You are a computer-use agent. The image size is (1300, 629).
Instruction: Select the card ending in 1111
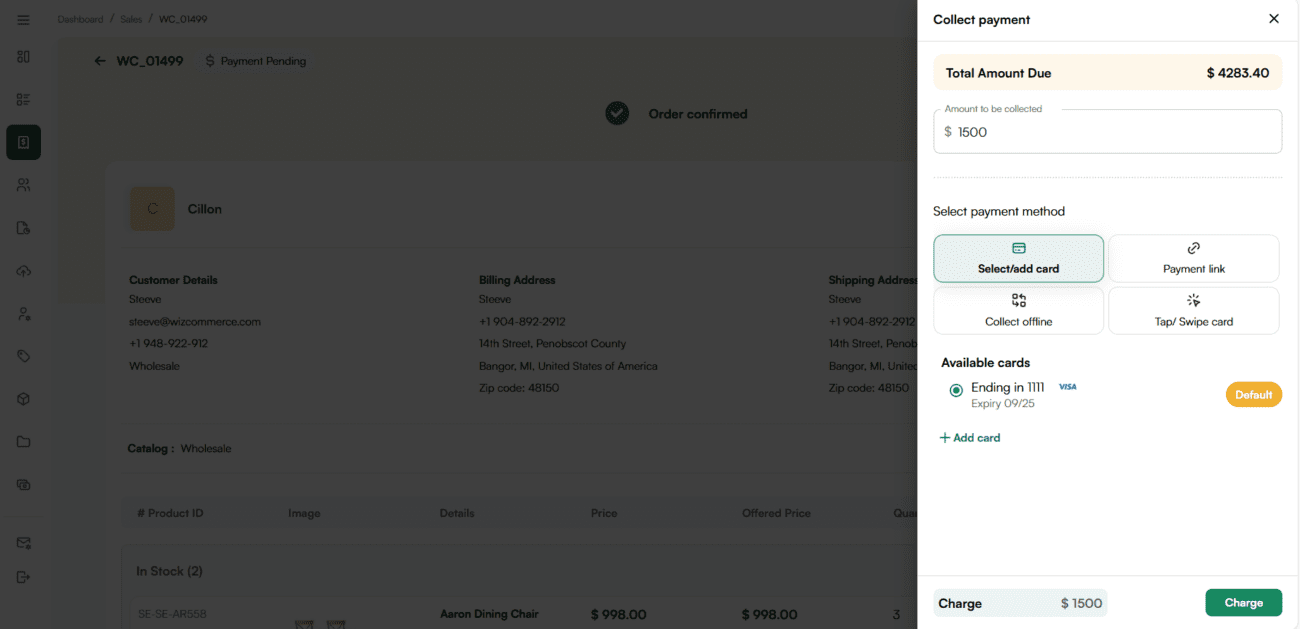tap(956, 391)
